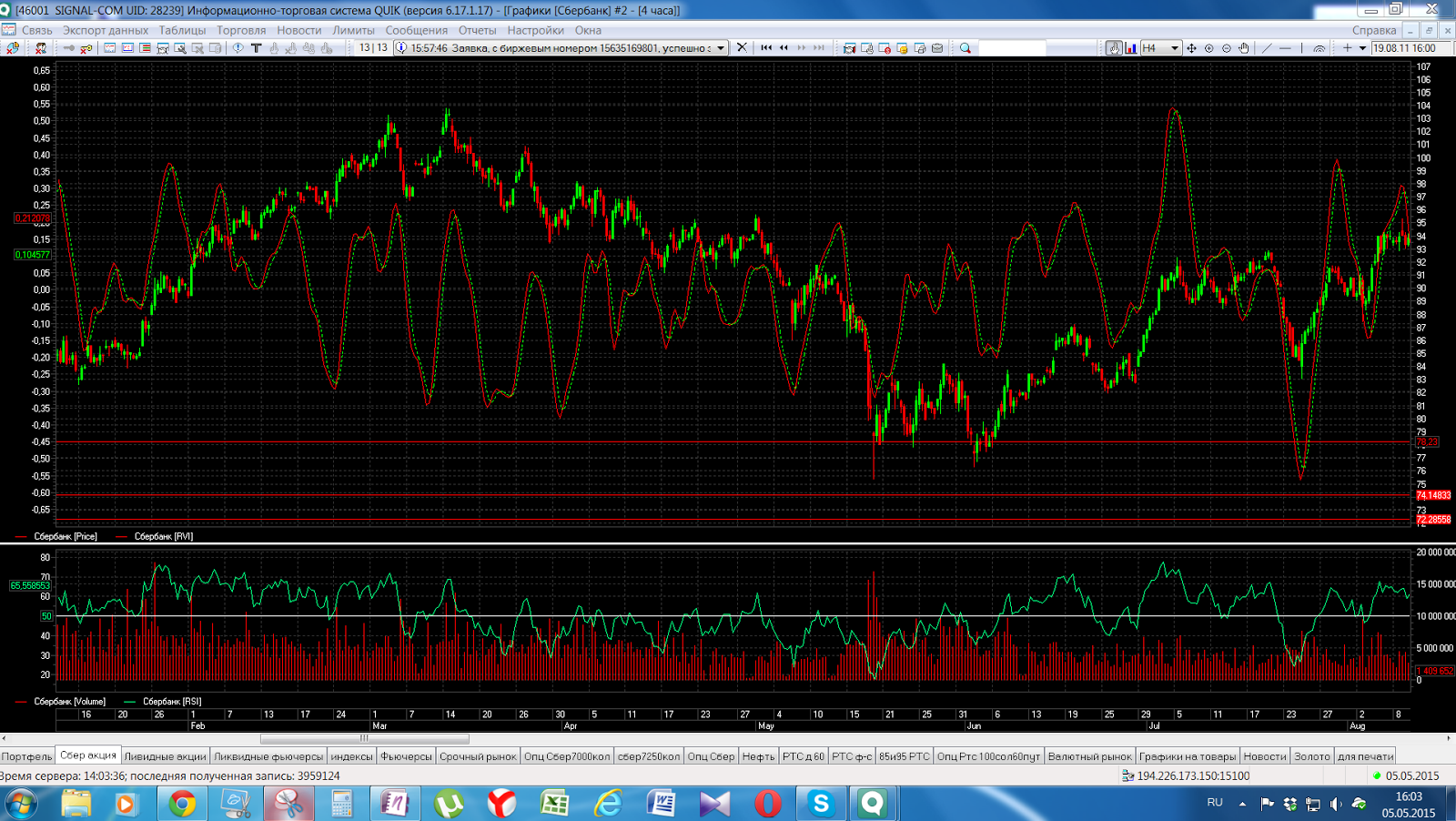Select the vertical line drawing tool

(1301, 47)
